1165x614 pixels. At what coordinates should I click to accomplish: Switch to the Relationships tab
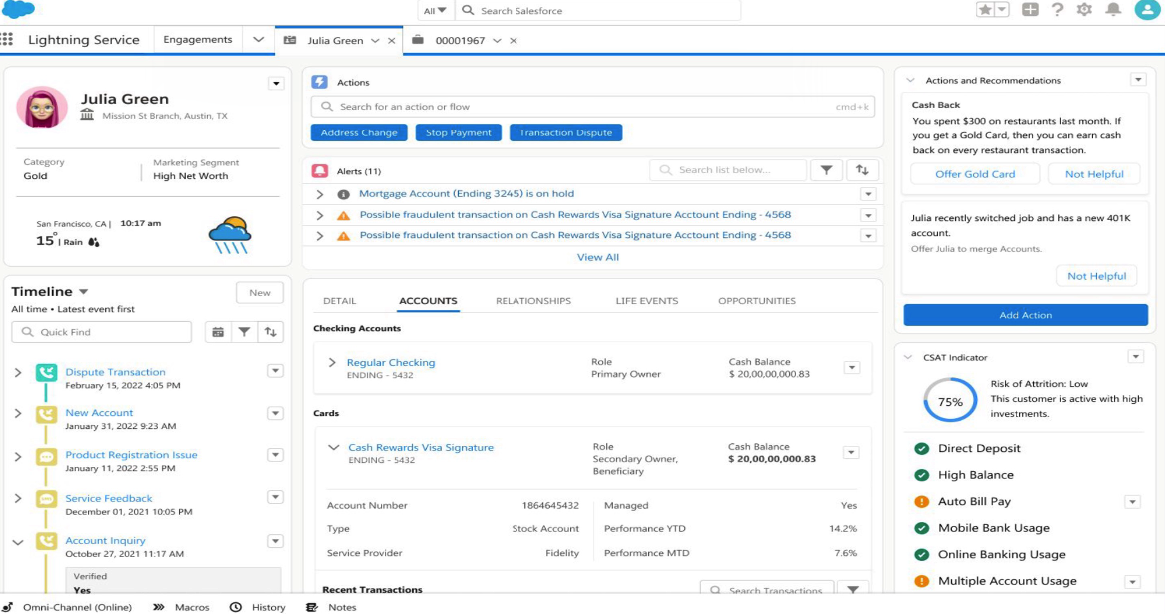coord(533,301)
